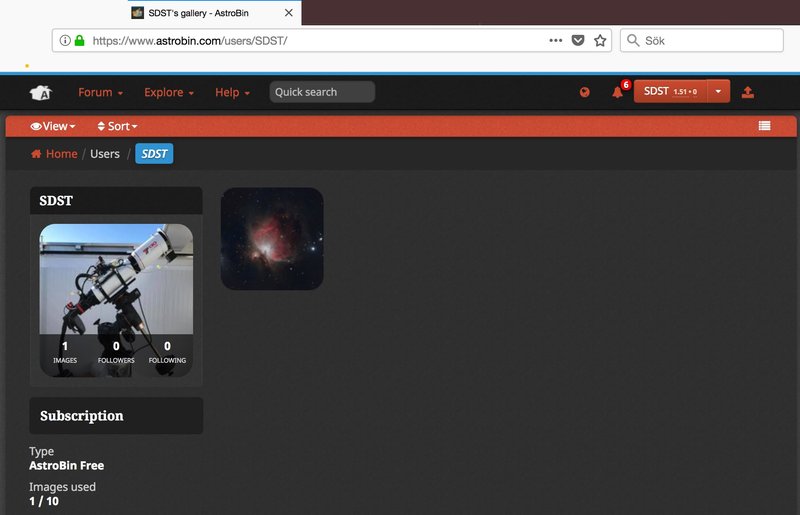This screenshot has height=515, width=800.
Task: Open the notifications bell icon
Action: click(x=617, y=92)
